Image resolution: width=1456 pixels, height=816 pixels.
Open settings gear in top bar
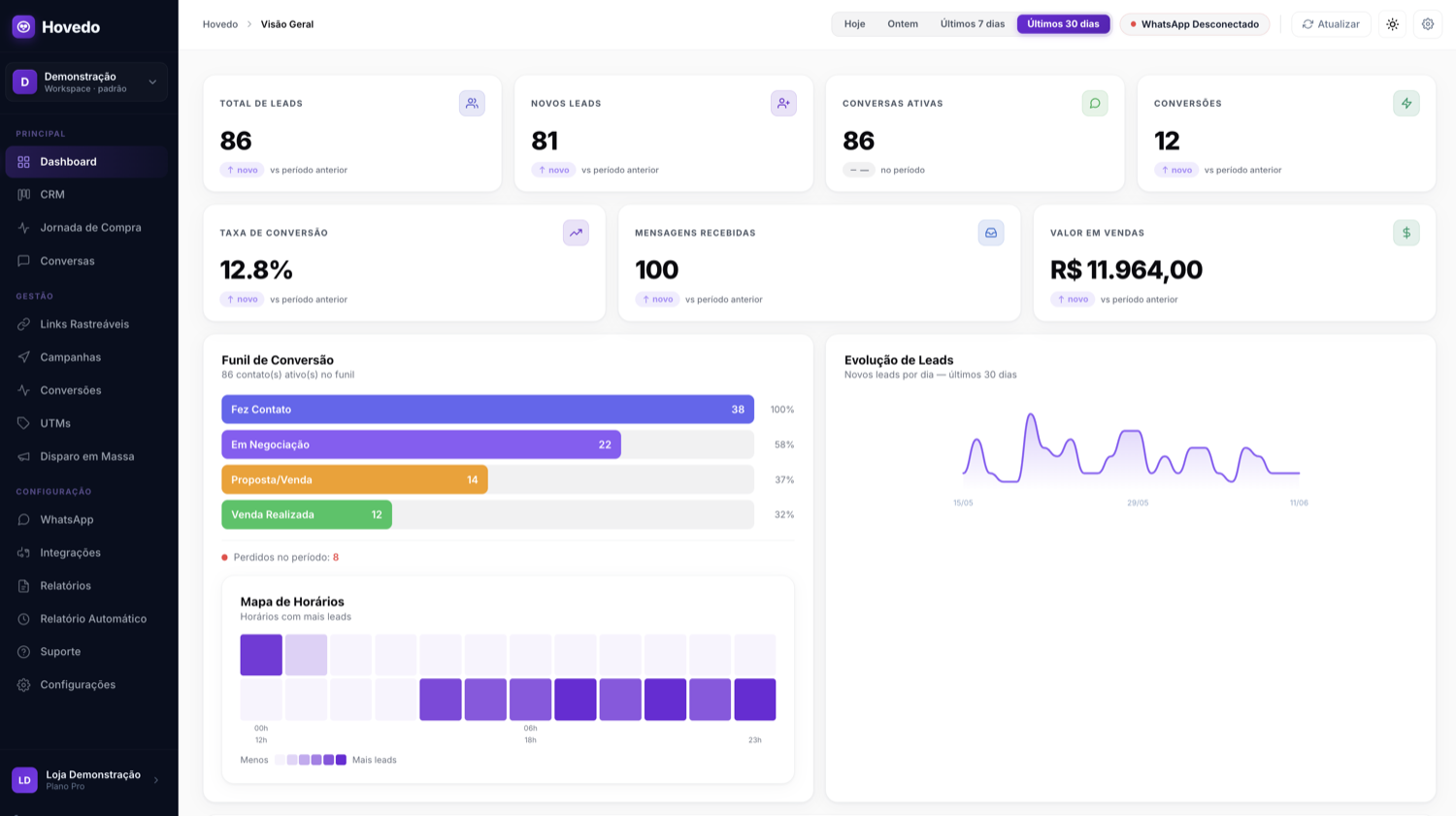coord(1428,24)
